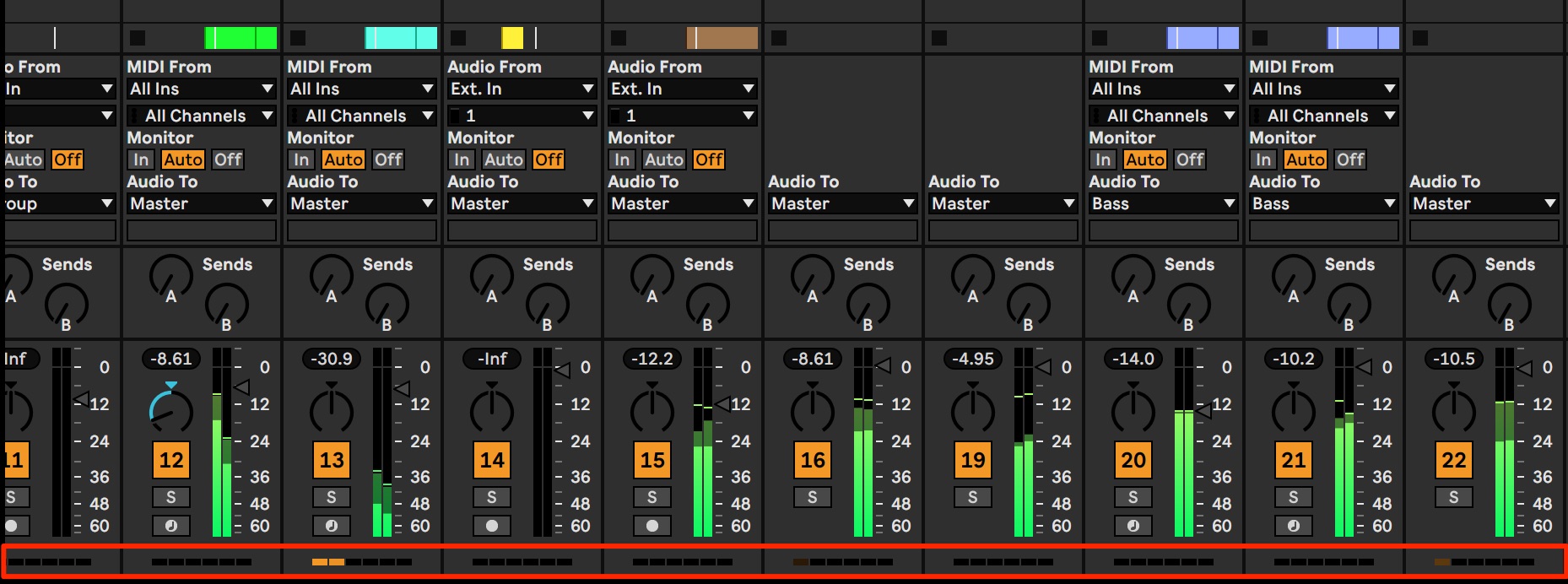This screenshot has height=584, width=1568.
Task: Solo track 22
Action: [x=1454, y=497]
